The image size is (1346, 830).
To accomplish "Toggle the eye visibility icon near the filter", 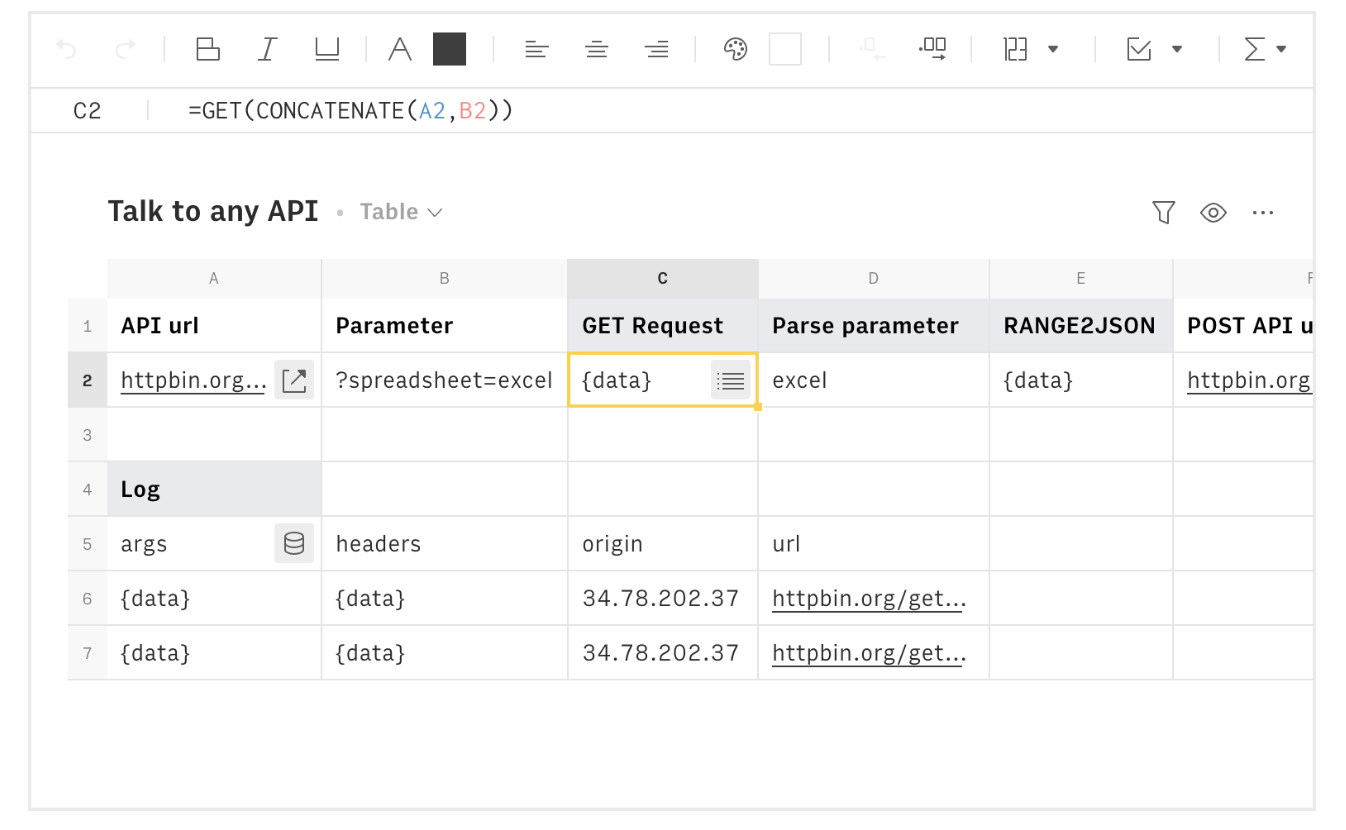I will pos(1213,212).
